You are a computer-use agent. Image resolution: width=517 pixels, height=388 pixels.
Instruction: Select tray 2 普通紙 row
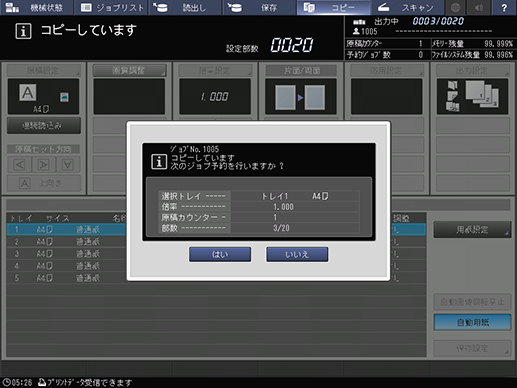coord(216,242)
